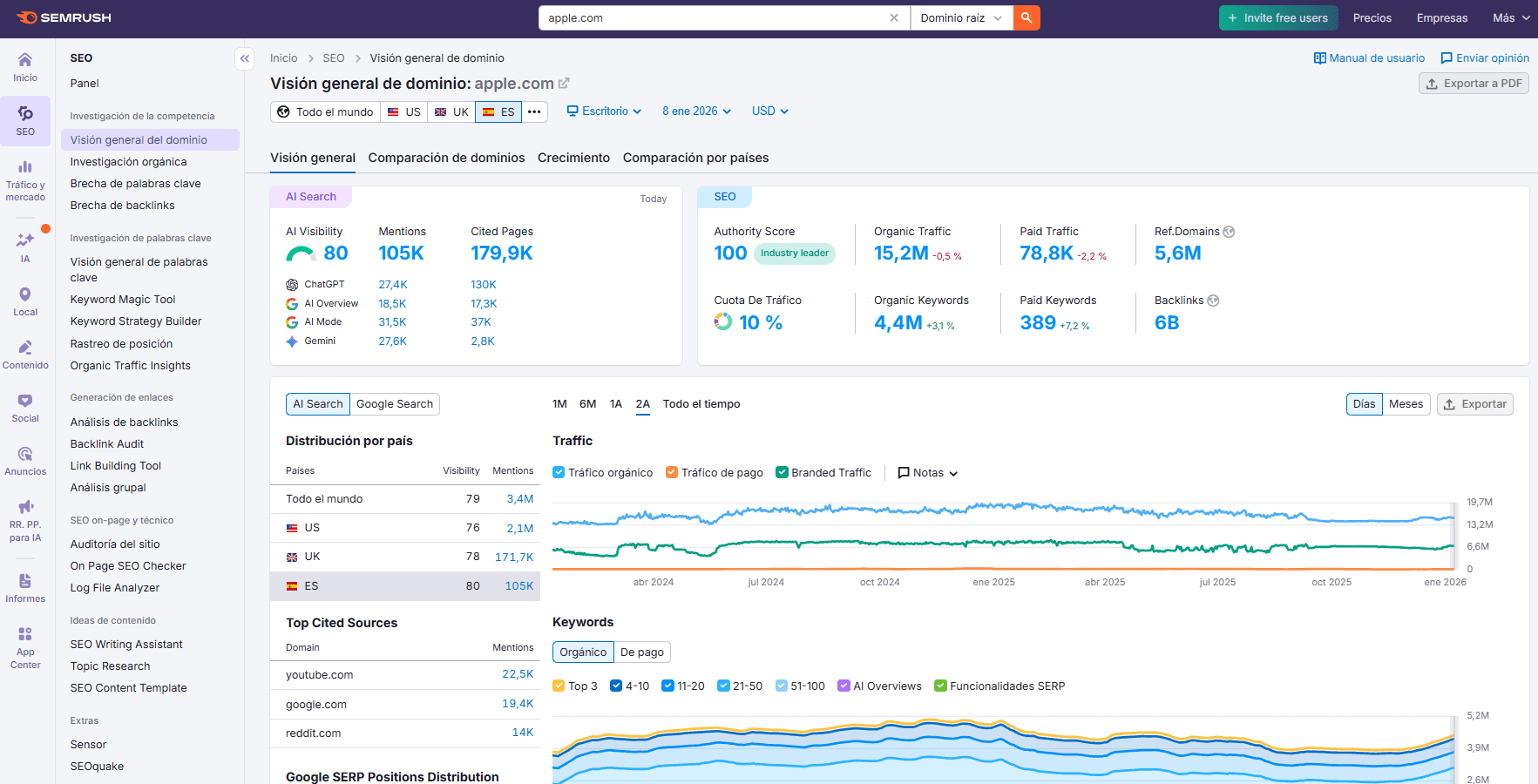Click the Exportar a PDF button
The height and width of the screenshot is (784, 1538).
click(x=1474, y=83)
